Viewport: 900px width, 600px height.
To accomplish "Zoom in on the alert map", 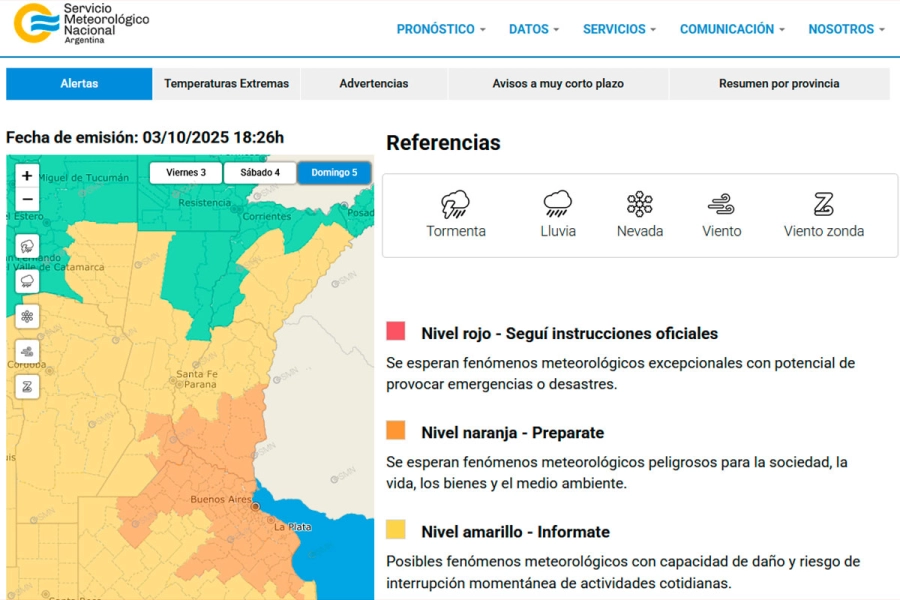I will pos(27,176).
